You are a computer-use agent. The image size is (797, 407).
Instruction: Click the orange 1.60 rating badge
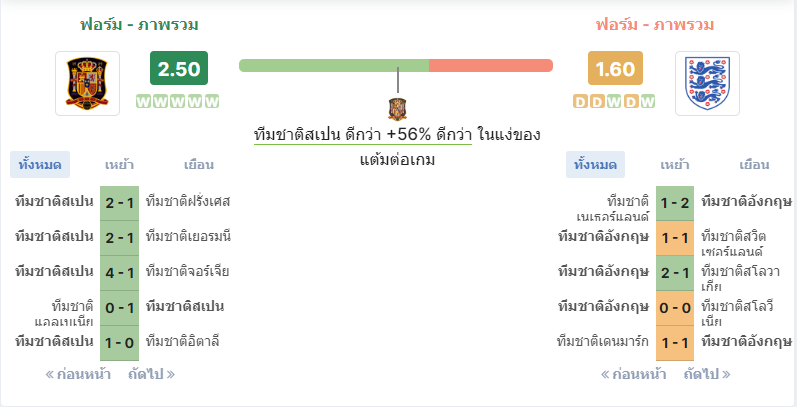616,68
